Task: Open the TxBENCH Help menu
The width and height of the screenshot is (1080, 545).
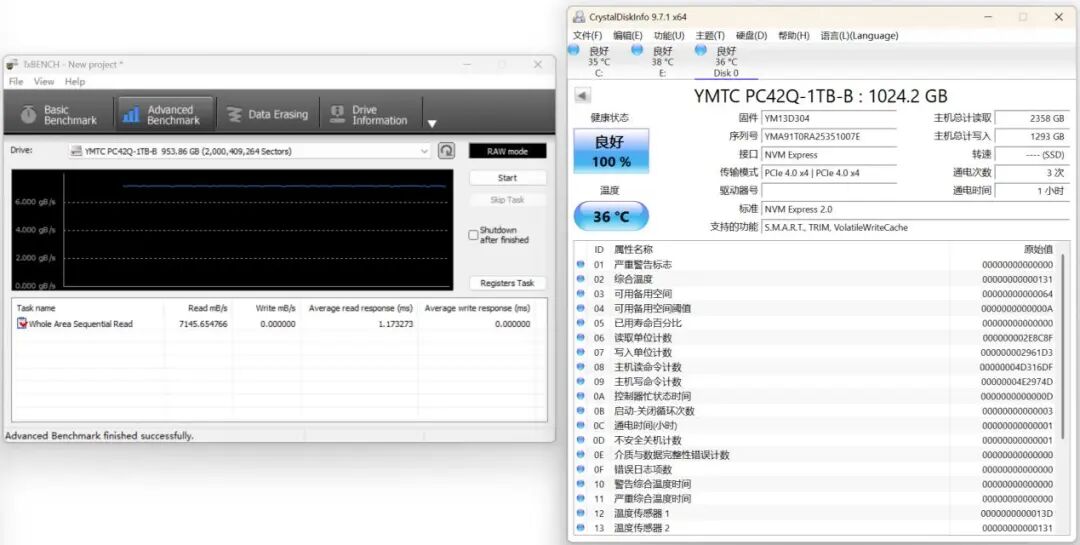Action: [74, 81]
